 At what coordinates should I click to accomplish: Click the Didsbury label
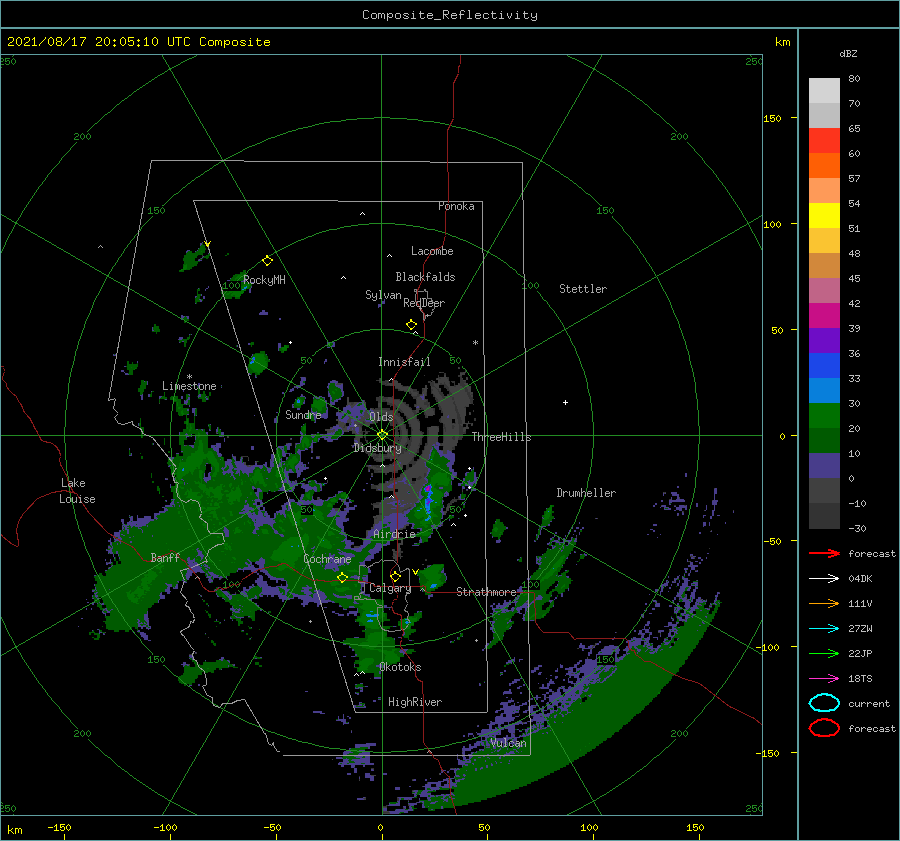(377, 448)
